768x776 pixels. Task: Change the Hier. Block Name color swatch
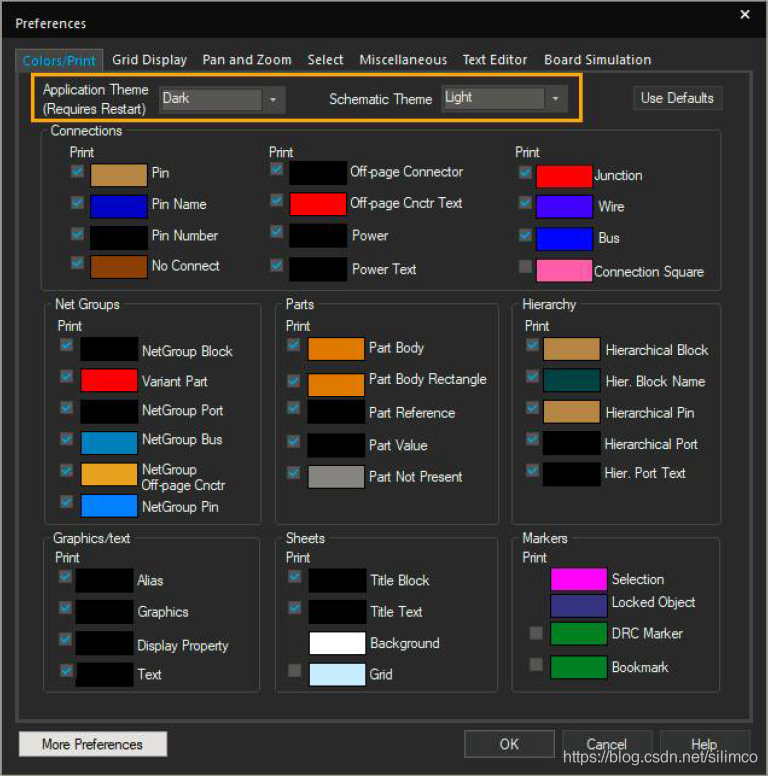(572, 381)
